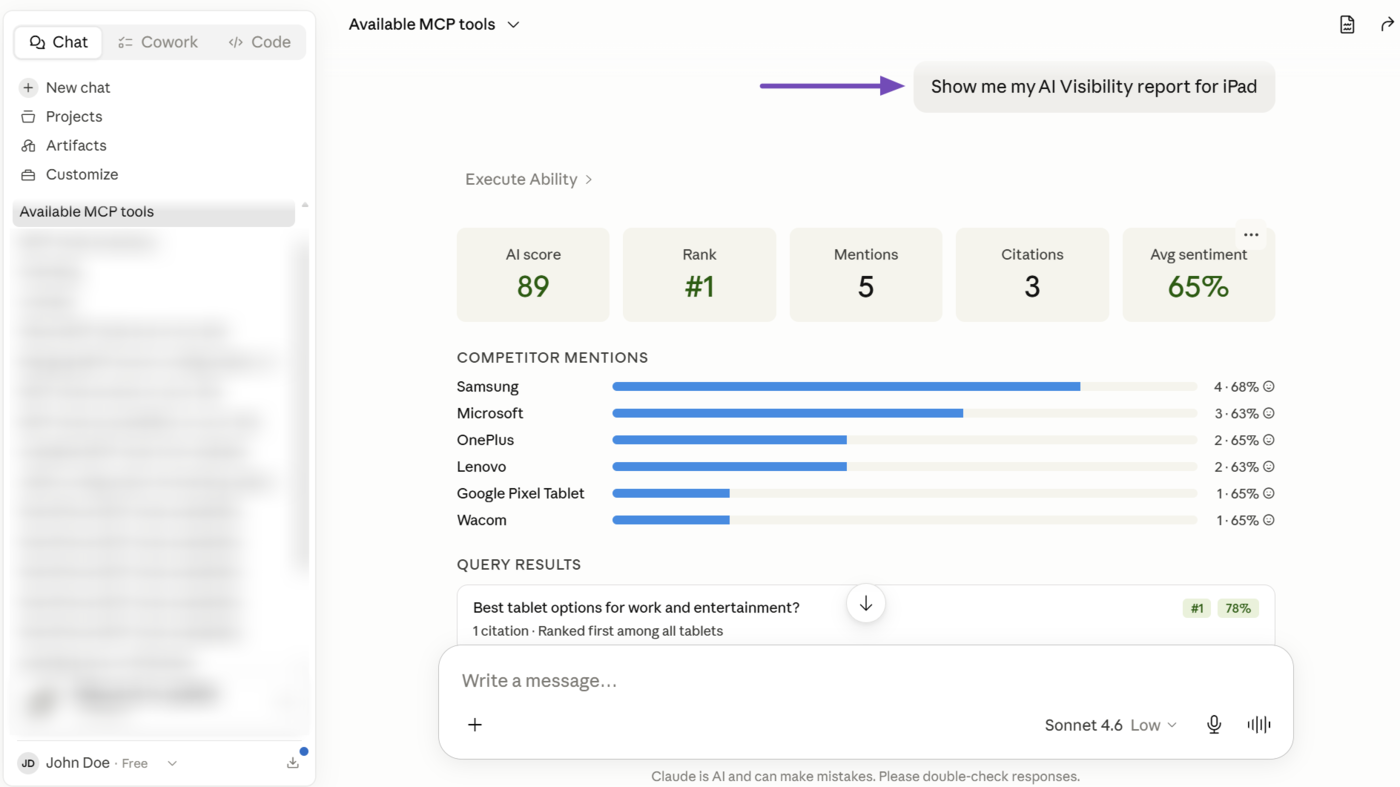This screenshot has height=787, width=1400.
Task: Click the download icon in sidebar footer
Action: pyautogui.click(x=293, y=763)
